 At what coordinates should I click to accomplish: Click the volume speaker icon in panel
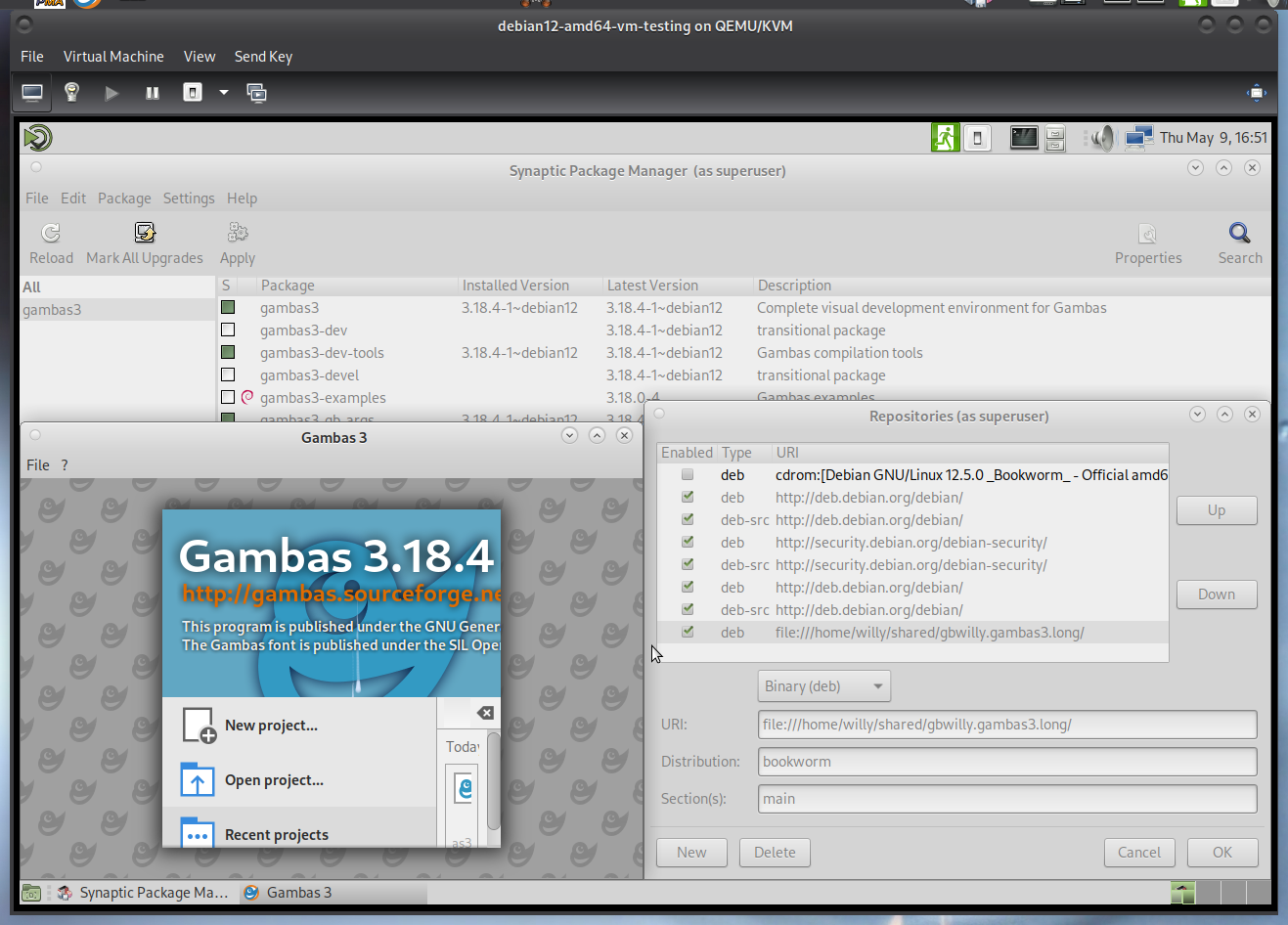coord(1102,138)
